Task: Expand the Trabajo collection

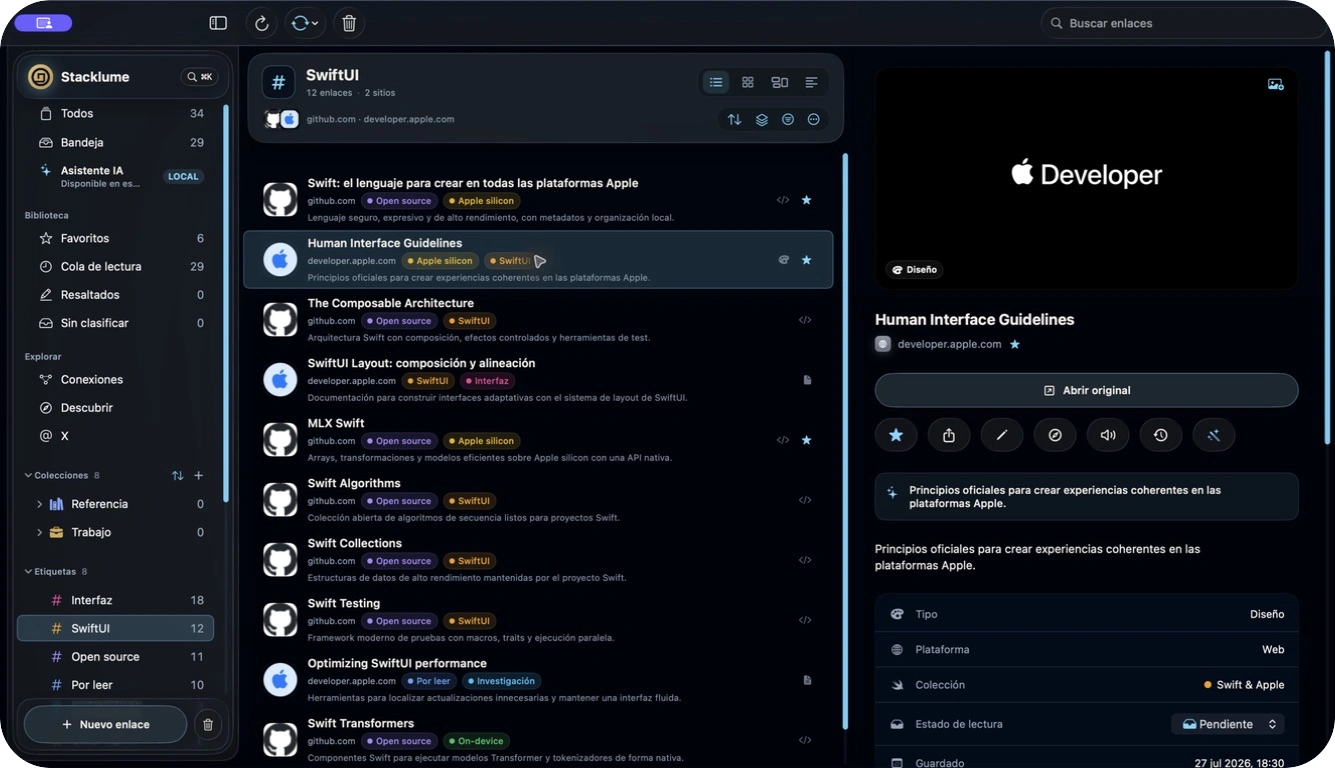Action: (x=39, y=532)
